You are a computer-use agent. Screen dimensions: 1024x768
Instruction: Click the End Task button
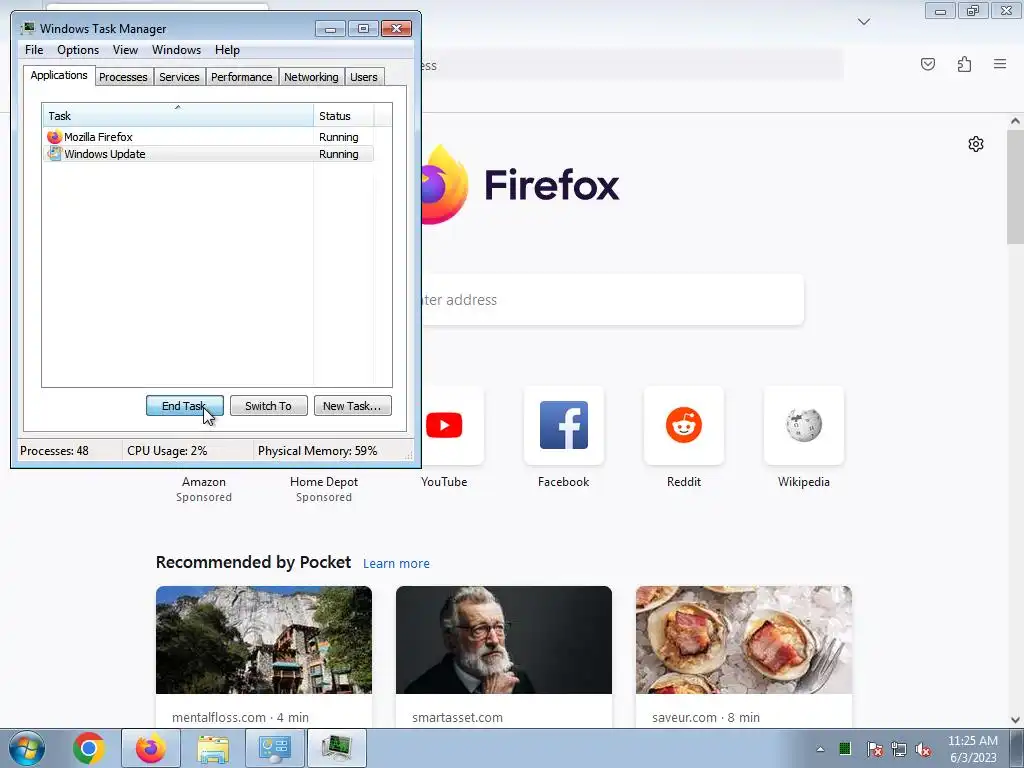coord(185,406)
